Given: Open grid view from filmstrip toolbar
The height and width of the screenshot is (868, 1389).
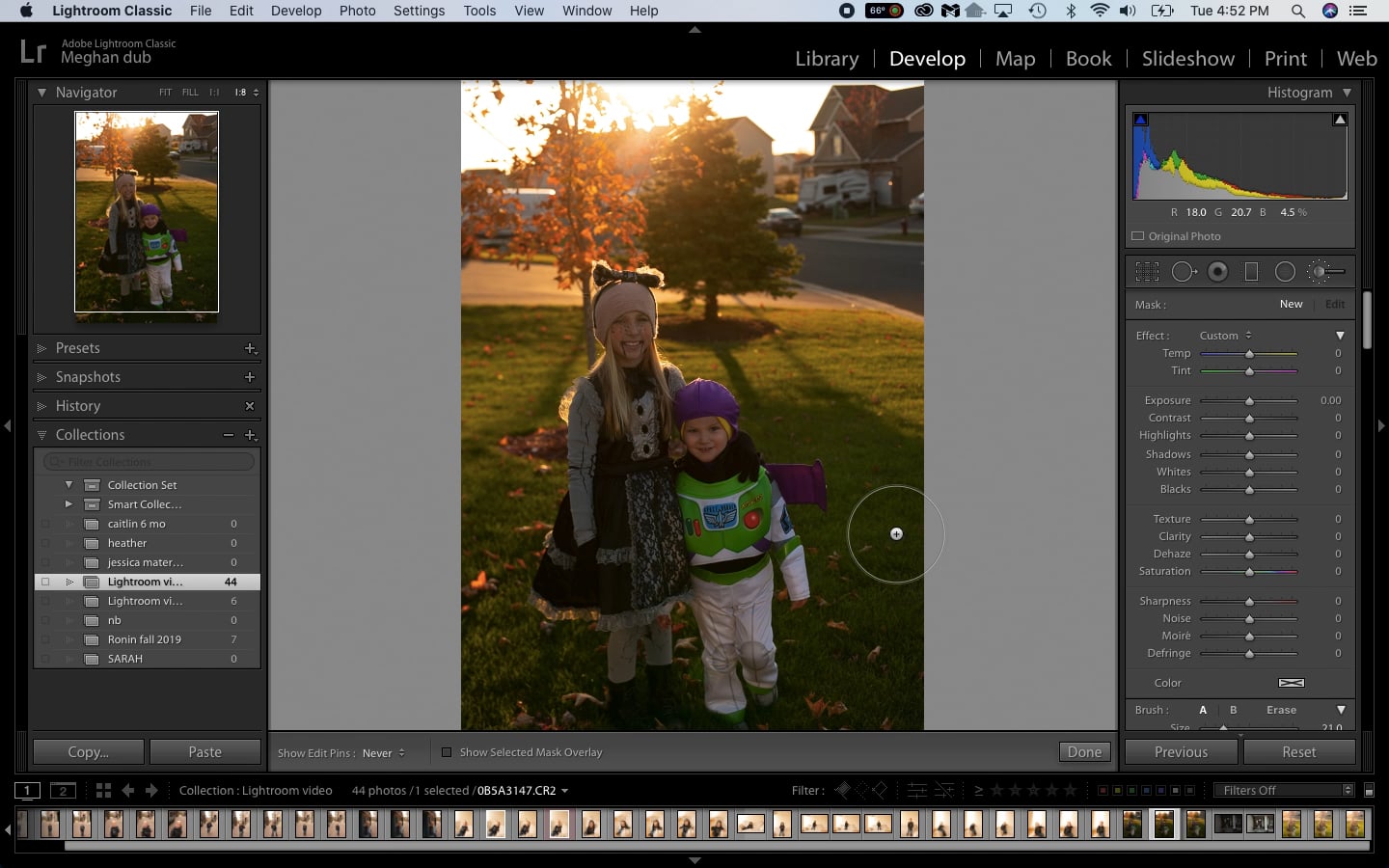Looking at the screenshot, I should [x=103, y=790].
